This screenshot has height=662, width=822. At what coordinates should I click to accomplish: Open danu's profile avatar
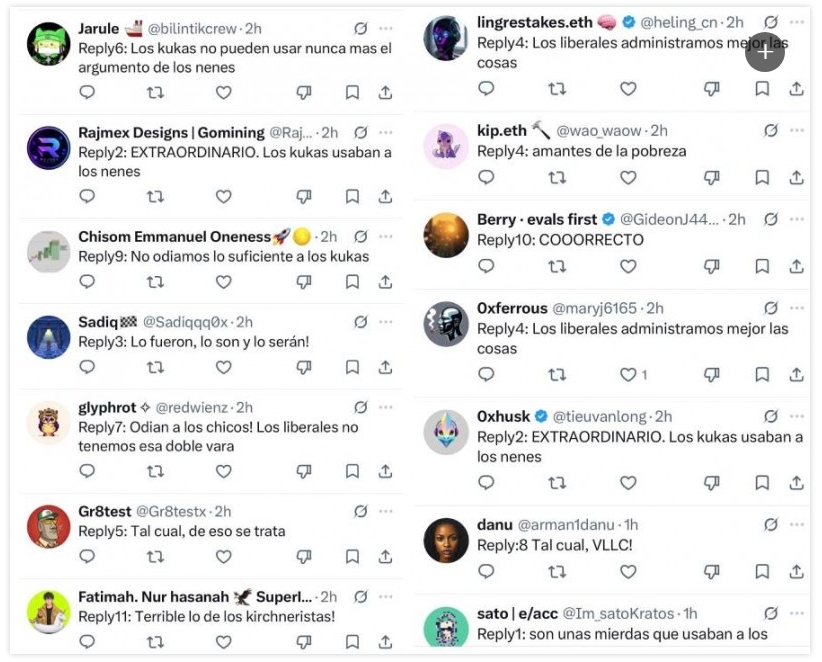pyautogui.click(x=446, y=540)
